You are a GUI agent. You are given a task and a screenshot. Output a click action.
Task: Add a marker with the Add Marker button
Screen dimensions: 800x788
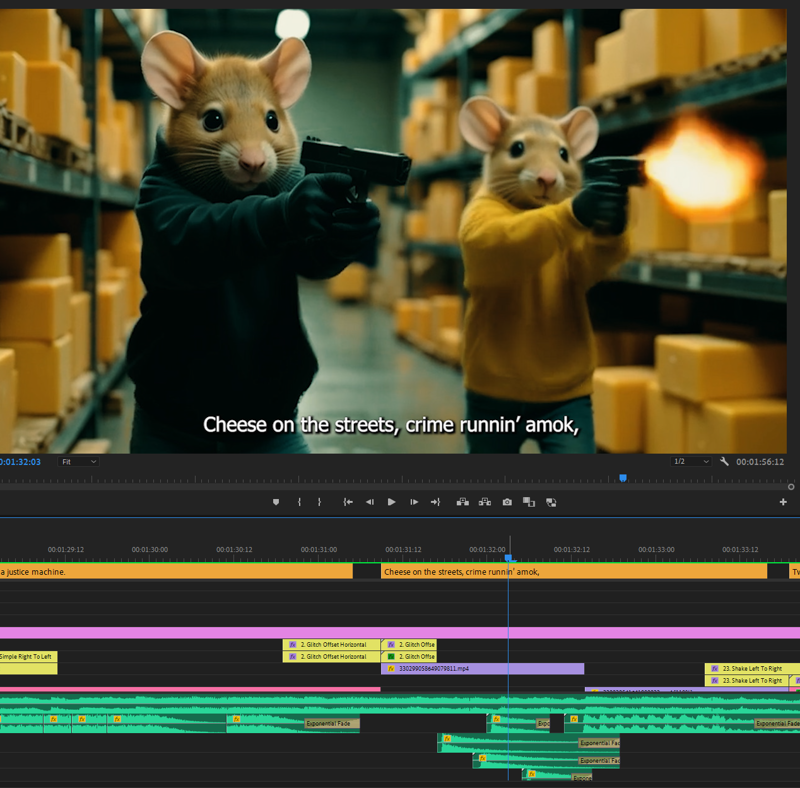[276, 502]
